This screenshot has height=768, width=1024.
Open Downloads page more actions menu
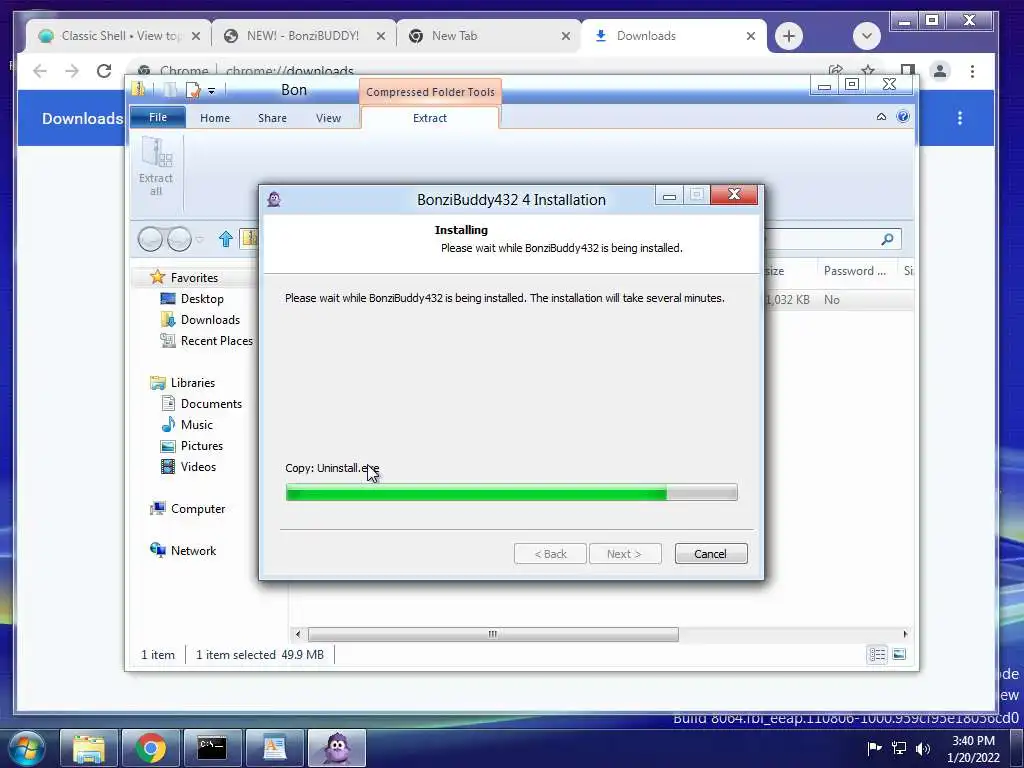click(x=959, y=118)
